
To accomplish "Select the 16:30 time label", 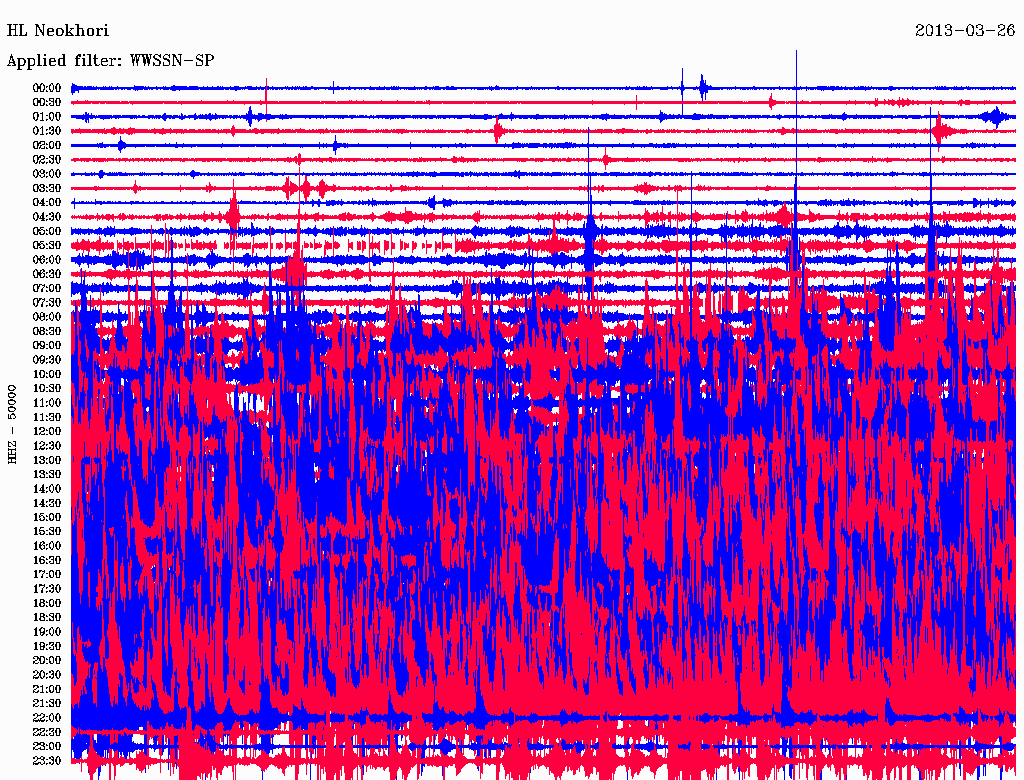I will [47, 560].
